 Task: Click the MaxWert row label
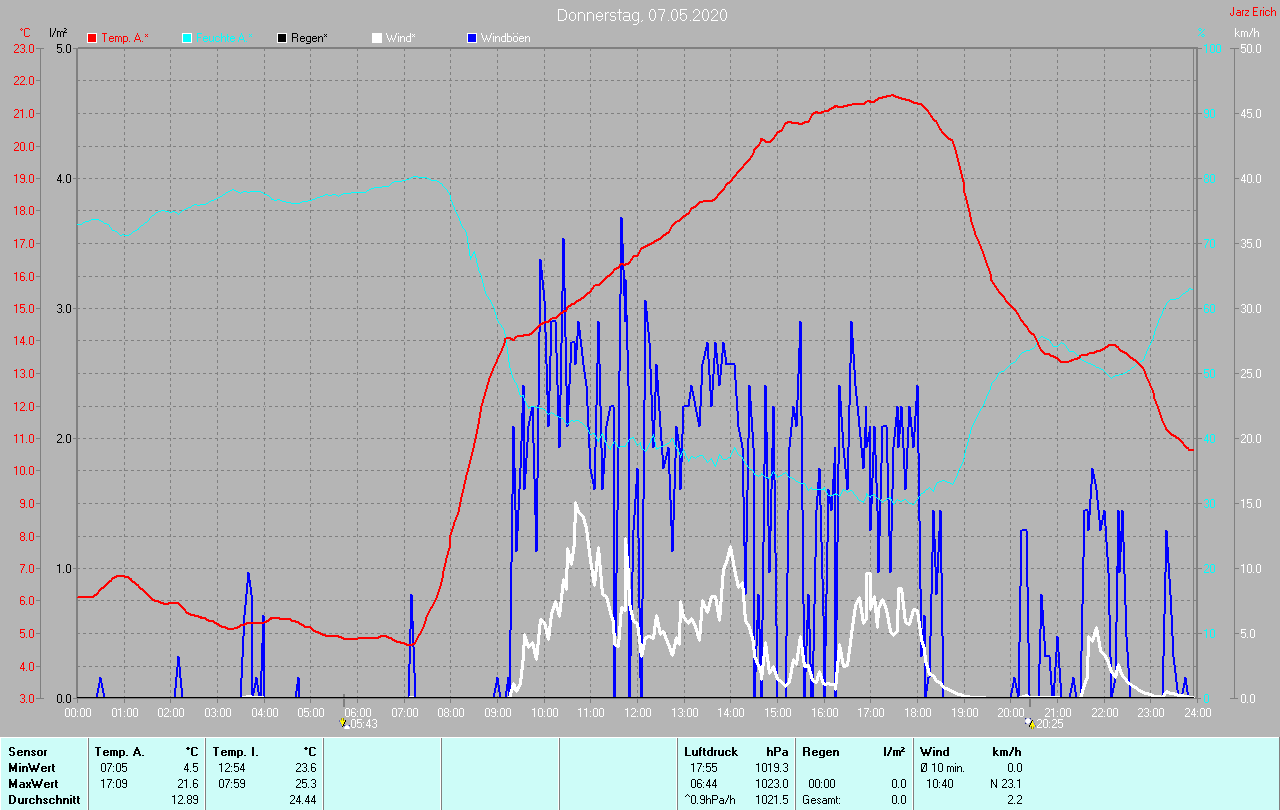coord(33,783)
